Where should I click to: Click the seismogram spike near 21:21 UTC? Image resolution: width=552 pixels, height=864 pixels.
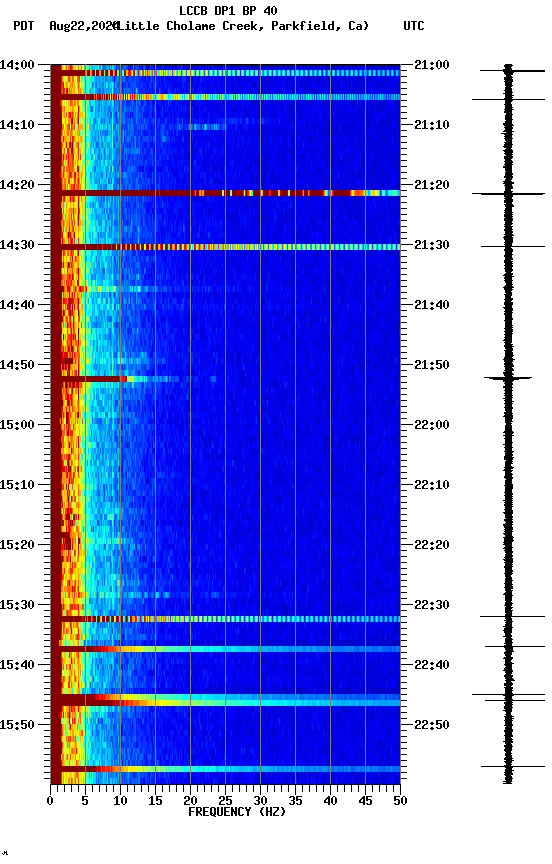pyautogui.click(x=508, y=194)
